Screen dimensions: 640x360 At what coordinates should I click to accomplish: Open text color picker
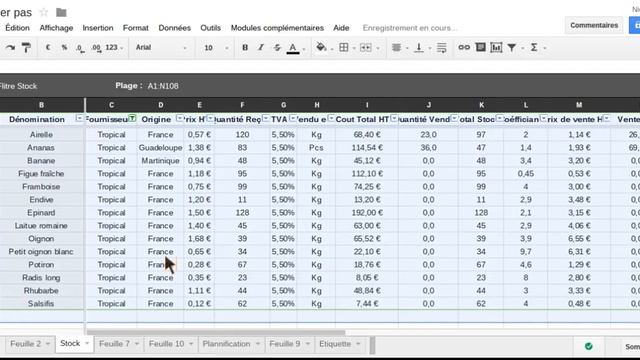pos(293,48)
